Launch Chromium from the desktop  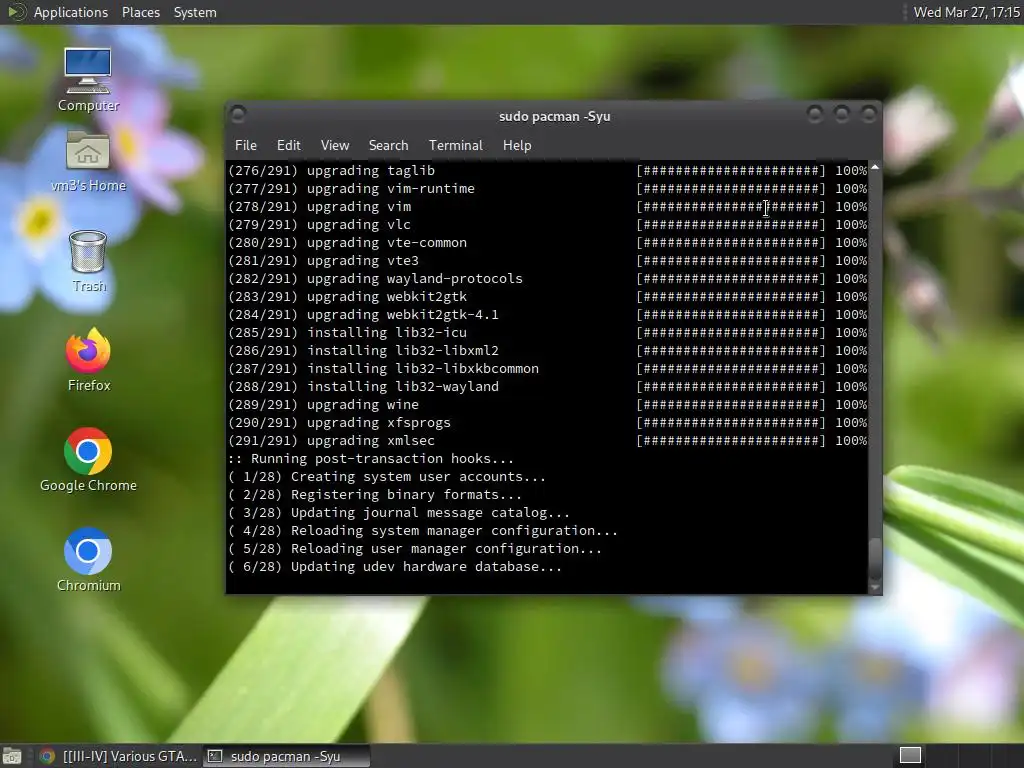point(88,559)
